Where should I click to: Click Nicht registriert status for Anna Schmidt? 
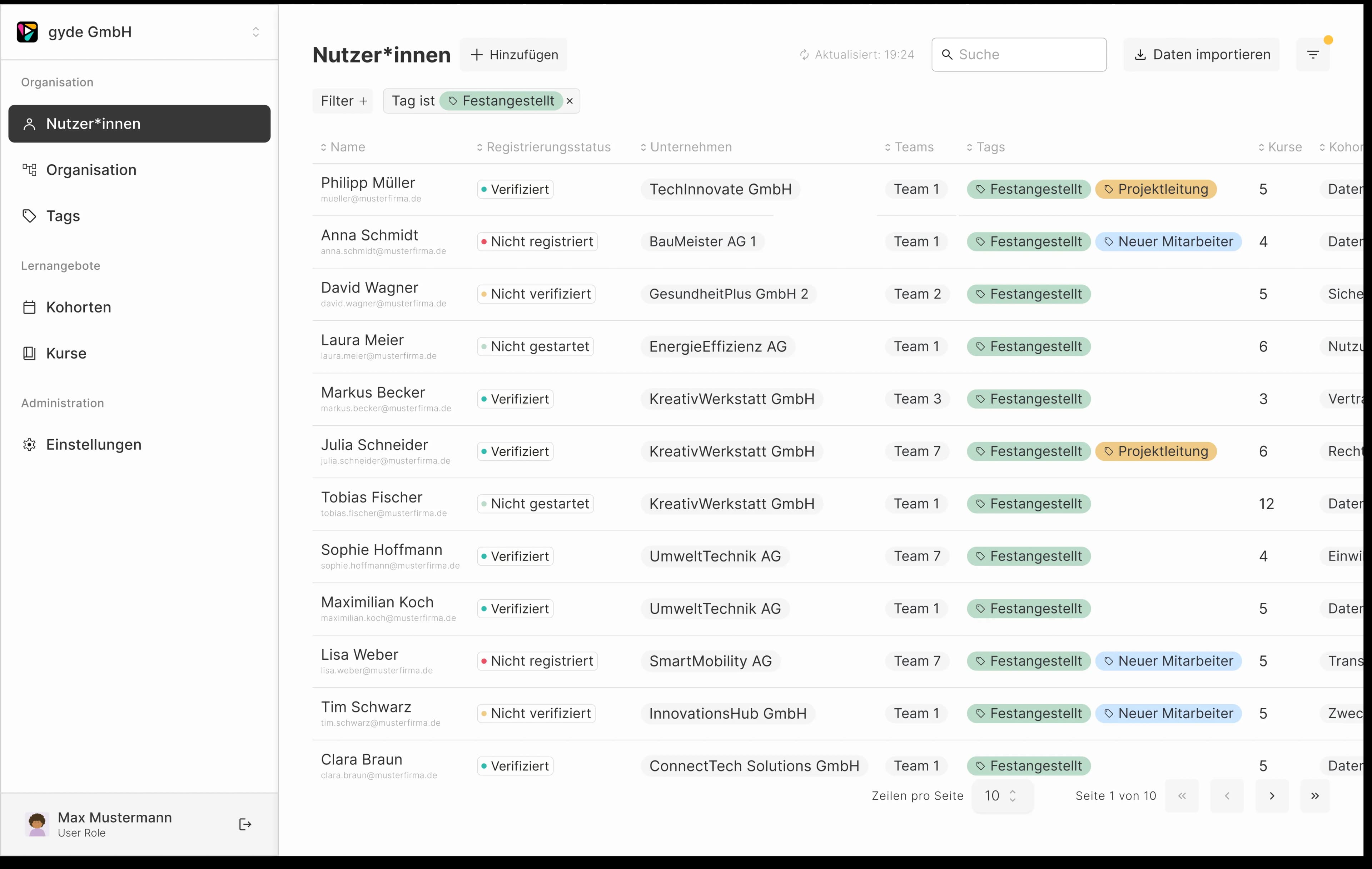point(537,242)
